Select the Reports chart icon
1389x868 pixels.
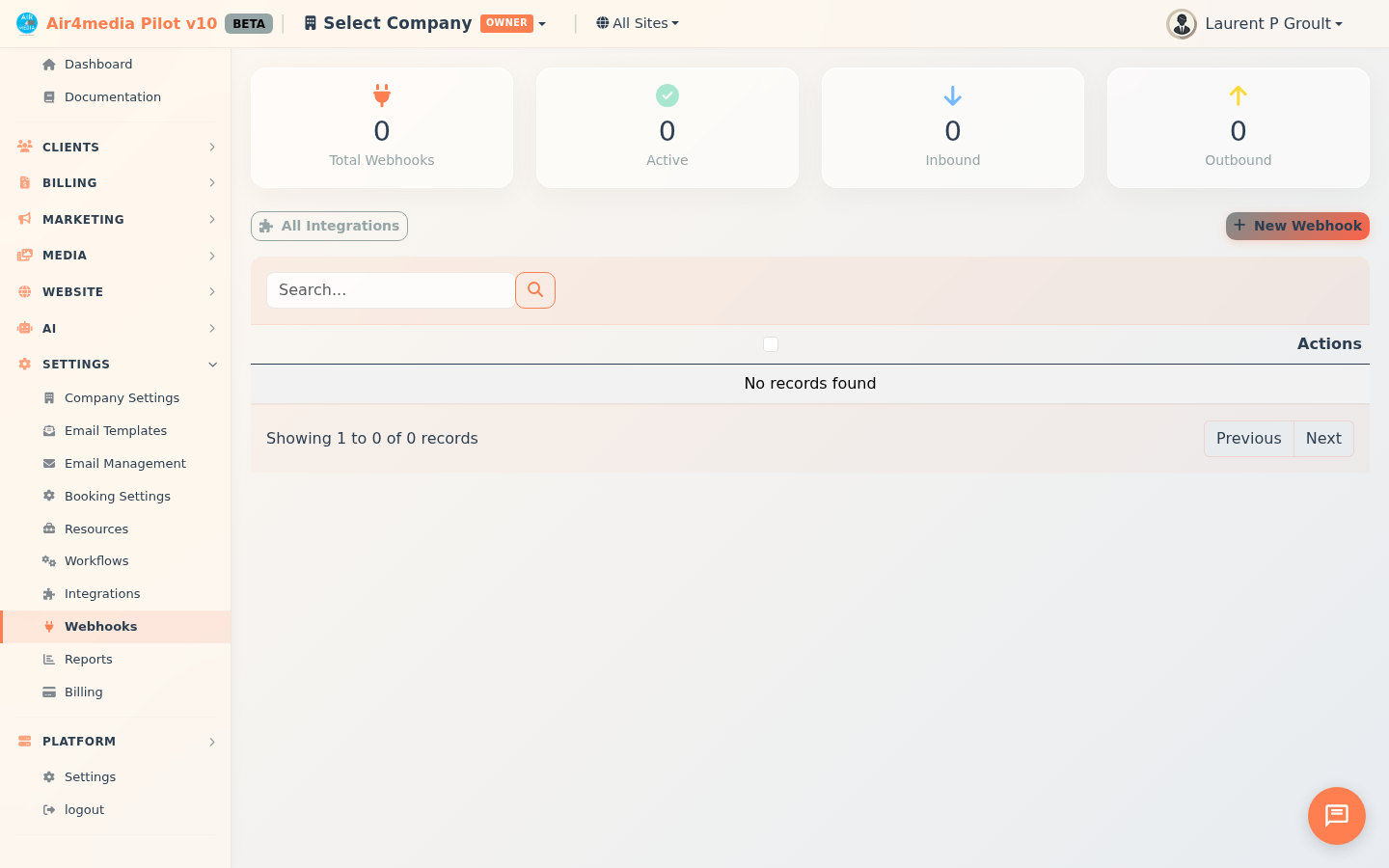[x=48, y=659]
